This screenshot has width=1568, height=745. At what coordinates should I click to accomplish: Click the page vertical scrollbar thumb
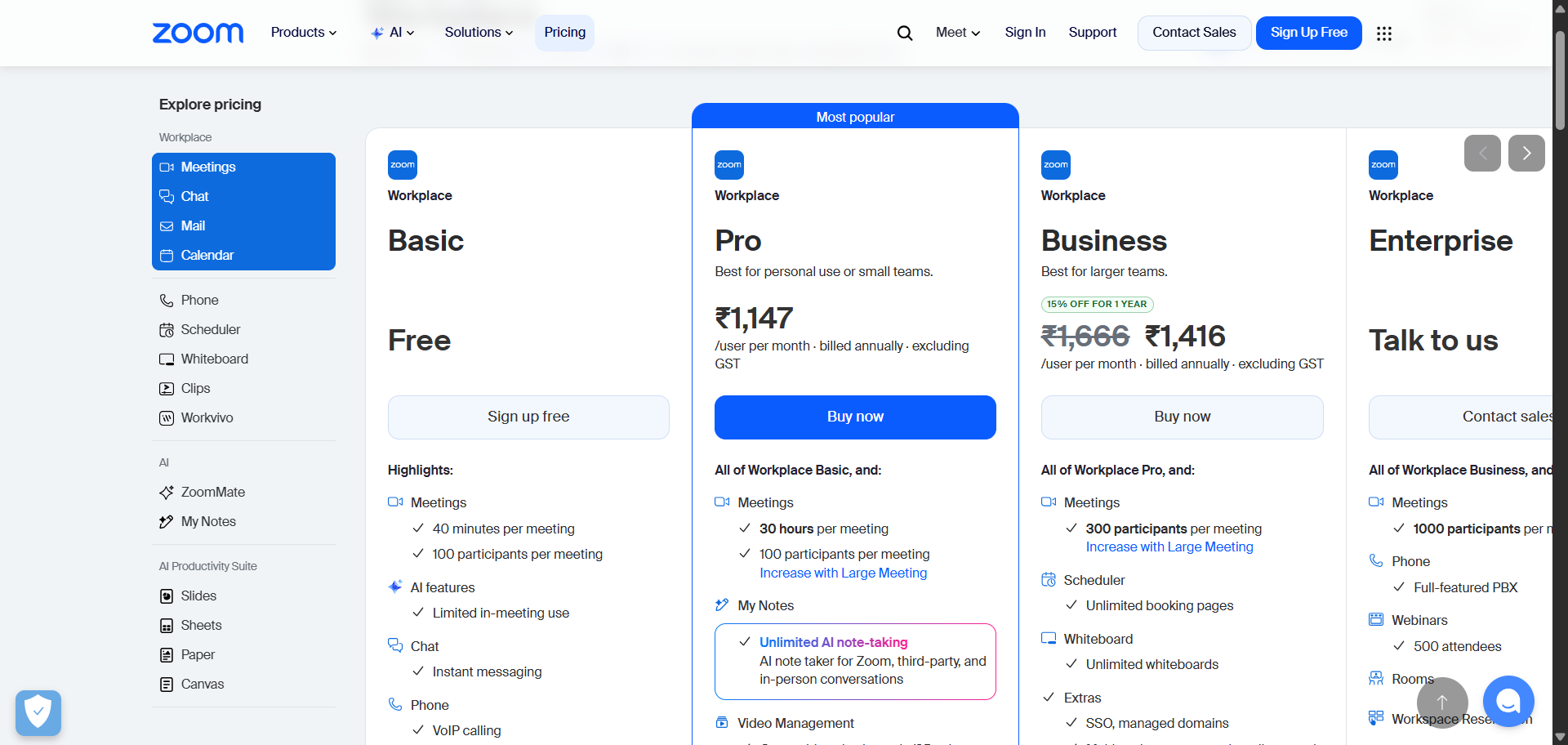point(1560,80)
